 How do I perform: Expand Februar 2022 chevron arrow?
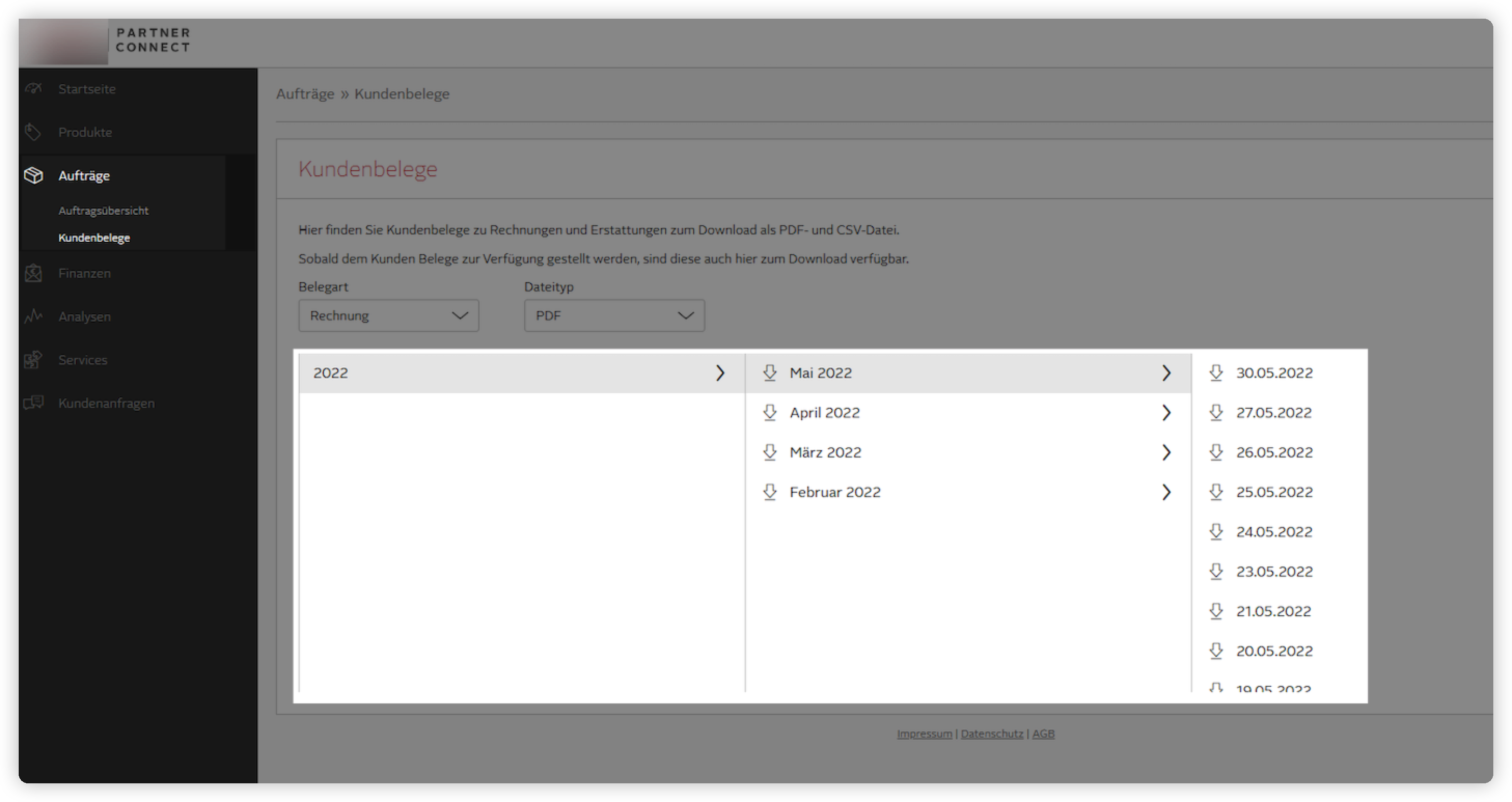tap(1166, 492)
